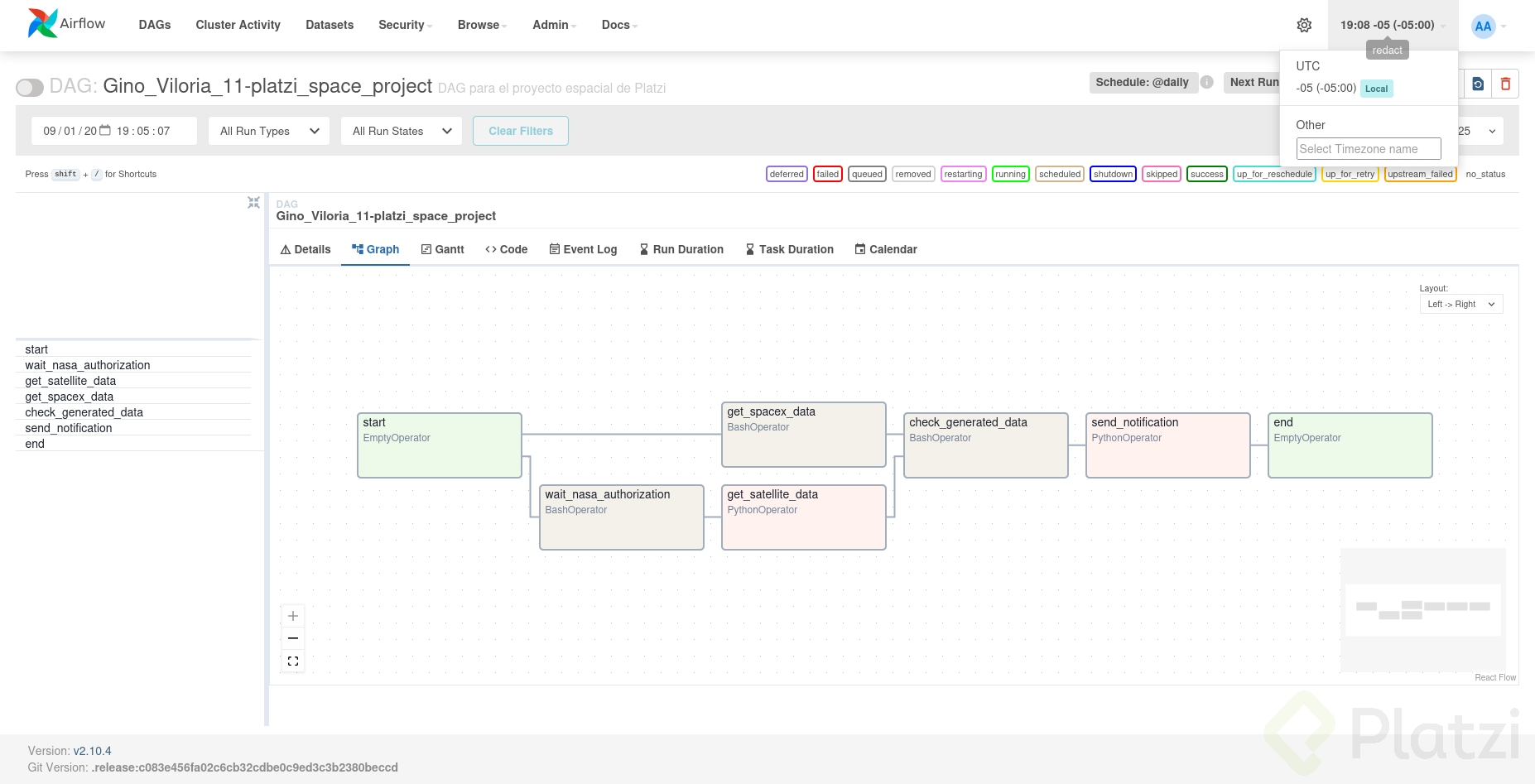
Task: Switch to the Gantt tab
Action: pyautogui.click(x=442, y=249)
